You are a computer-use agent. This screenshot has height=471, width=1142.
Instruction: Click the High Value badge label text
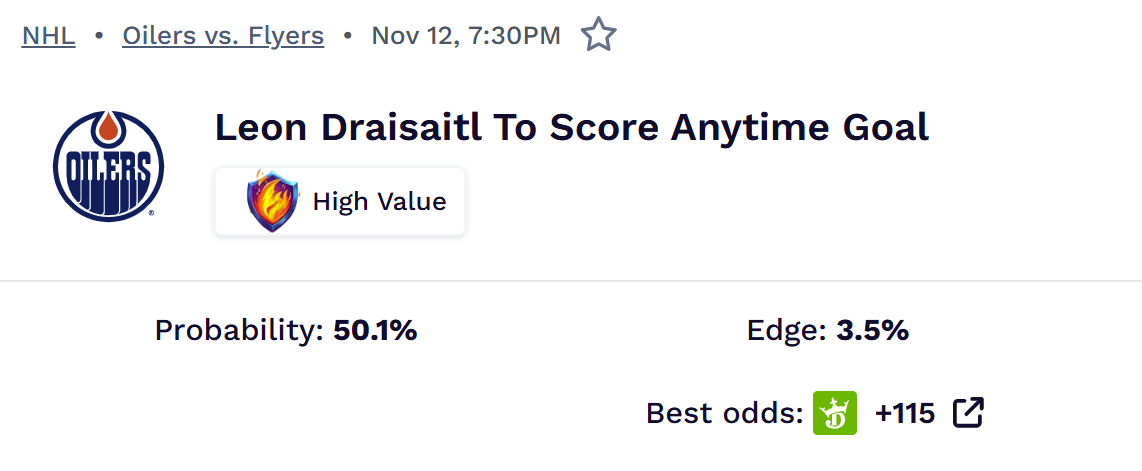pos(379,202)
